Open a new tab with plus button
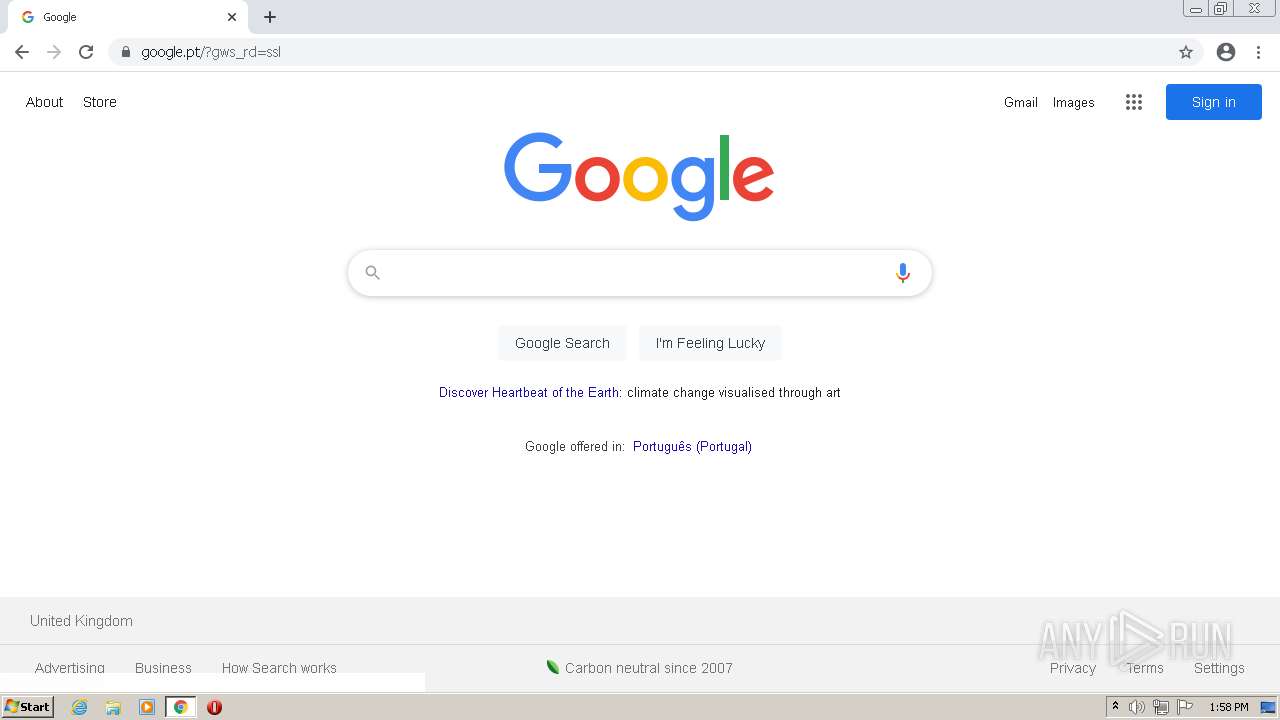The height and width of the screenshot is (720, 1280). [x=270, y=17]
